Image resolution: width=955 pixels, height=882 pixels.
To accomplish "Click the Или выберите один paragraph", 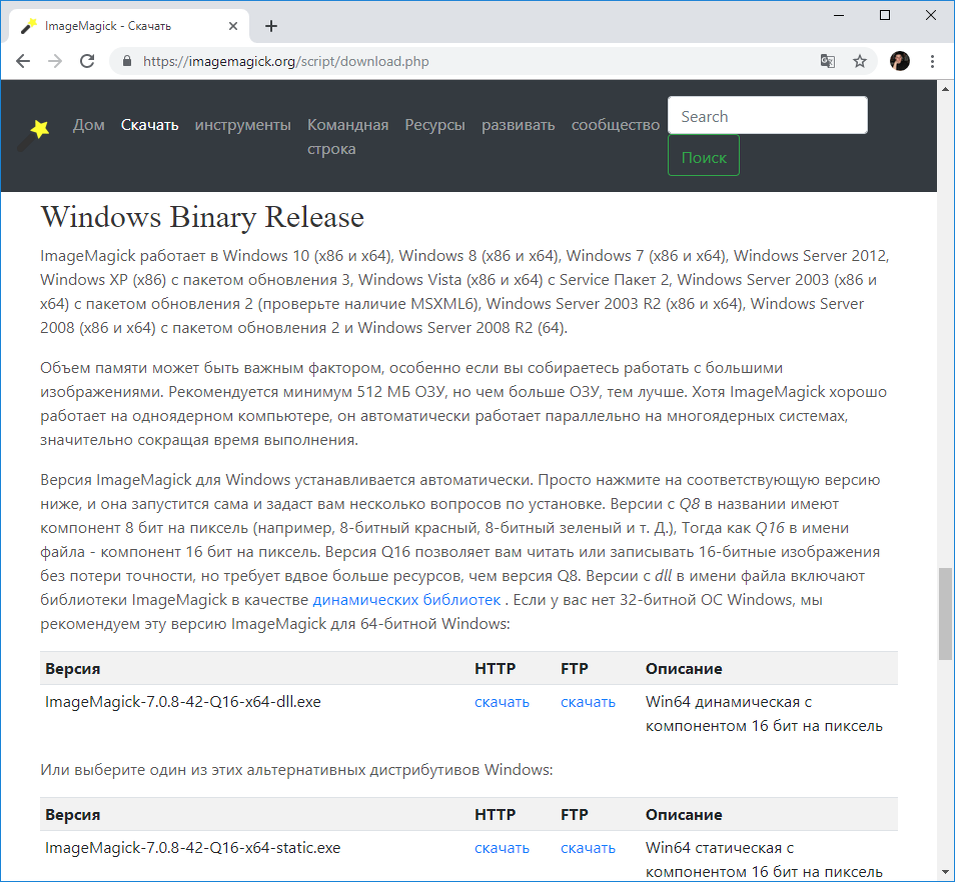I will [x=297, y=770].
